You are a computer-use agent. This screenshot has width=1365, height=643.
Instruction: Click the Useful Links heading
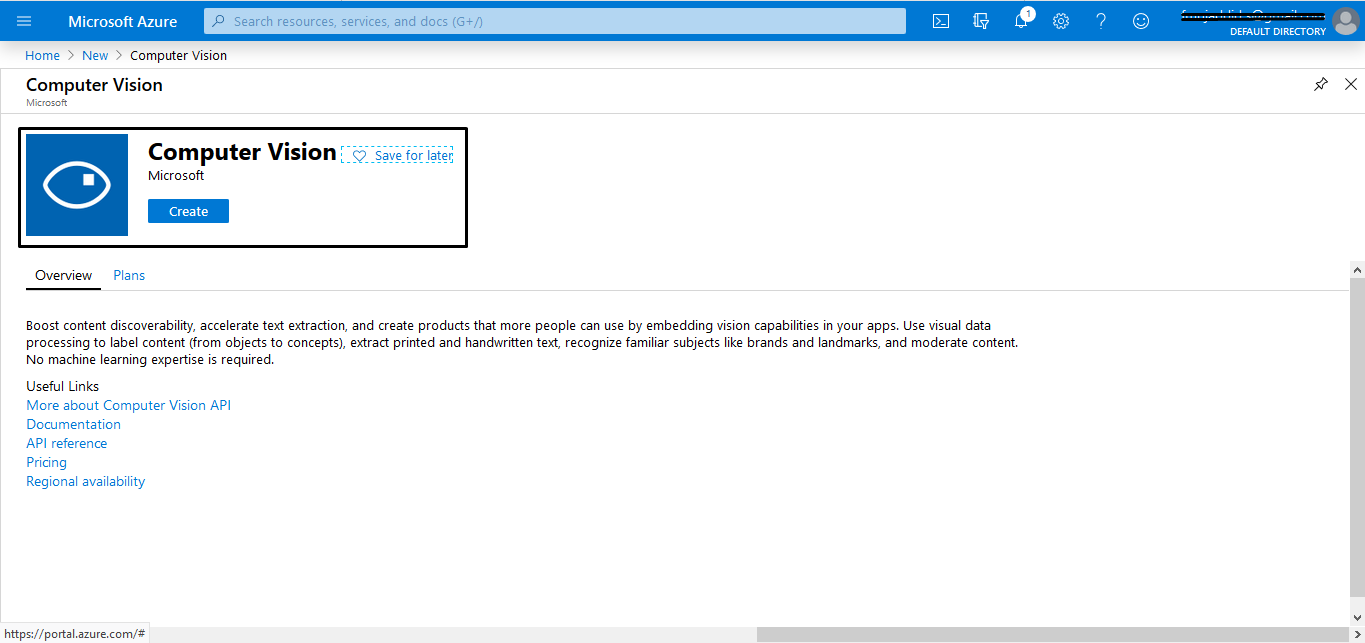point(62,386)
